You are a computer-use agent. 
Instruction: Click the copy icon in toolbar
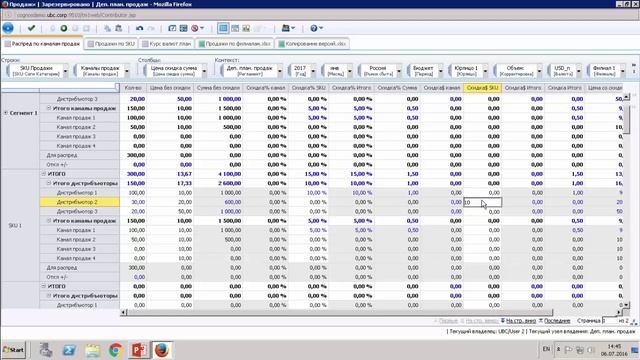point(107,28)
